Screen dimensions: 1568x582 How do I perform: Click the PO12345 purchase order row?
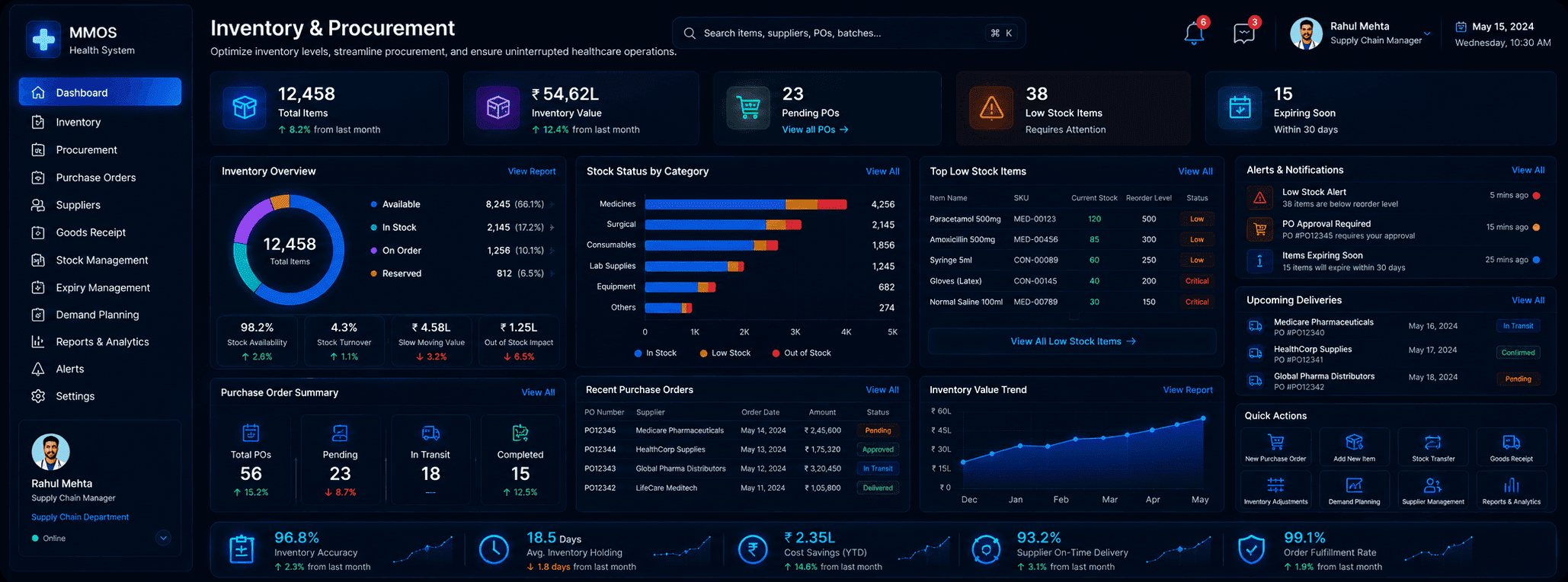(742, 430)
